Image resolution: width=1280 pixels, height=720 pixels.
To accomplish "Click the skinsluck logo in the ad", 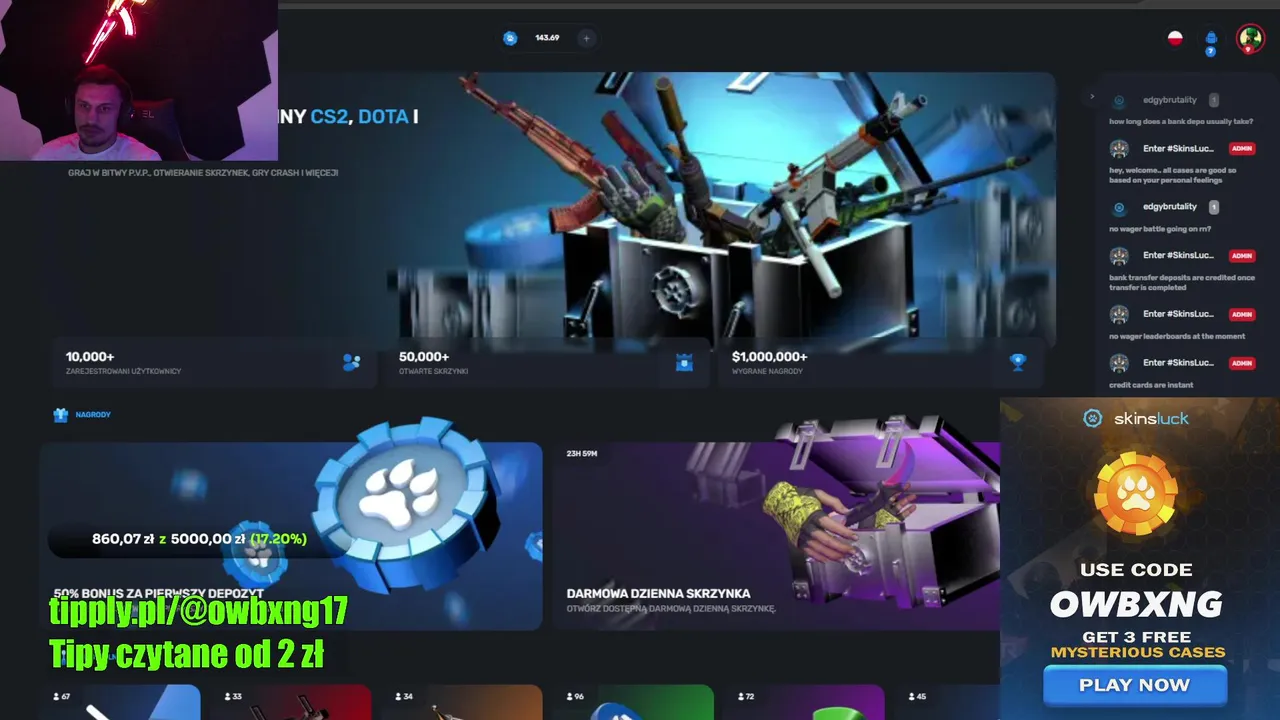I will (x=1136, y=418).
